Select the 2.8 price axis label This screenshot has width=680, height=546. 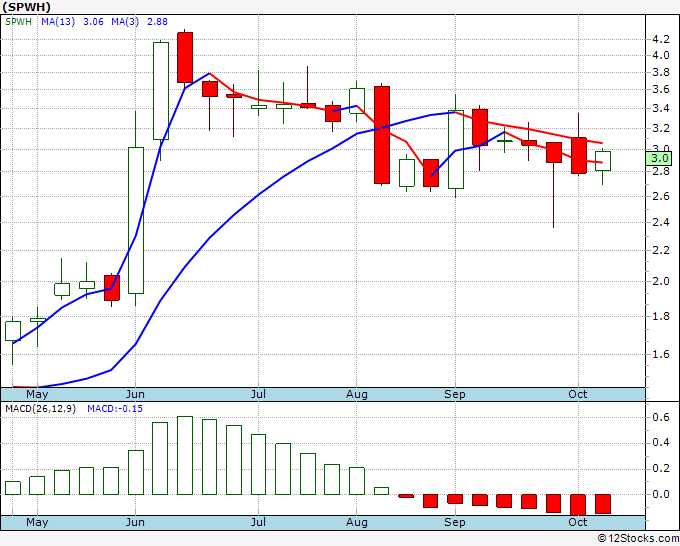click(660, 171)
